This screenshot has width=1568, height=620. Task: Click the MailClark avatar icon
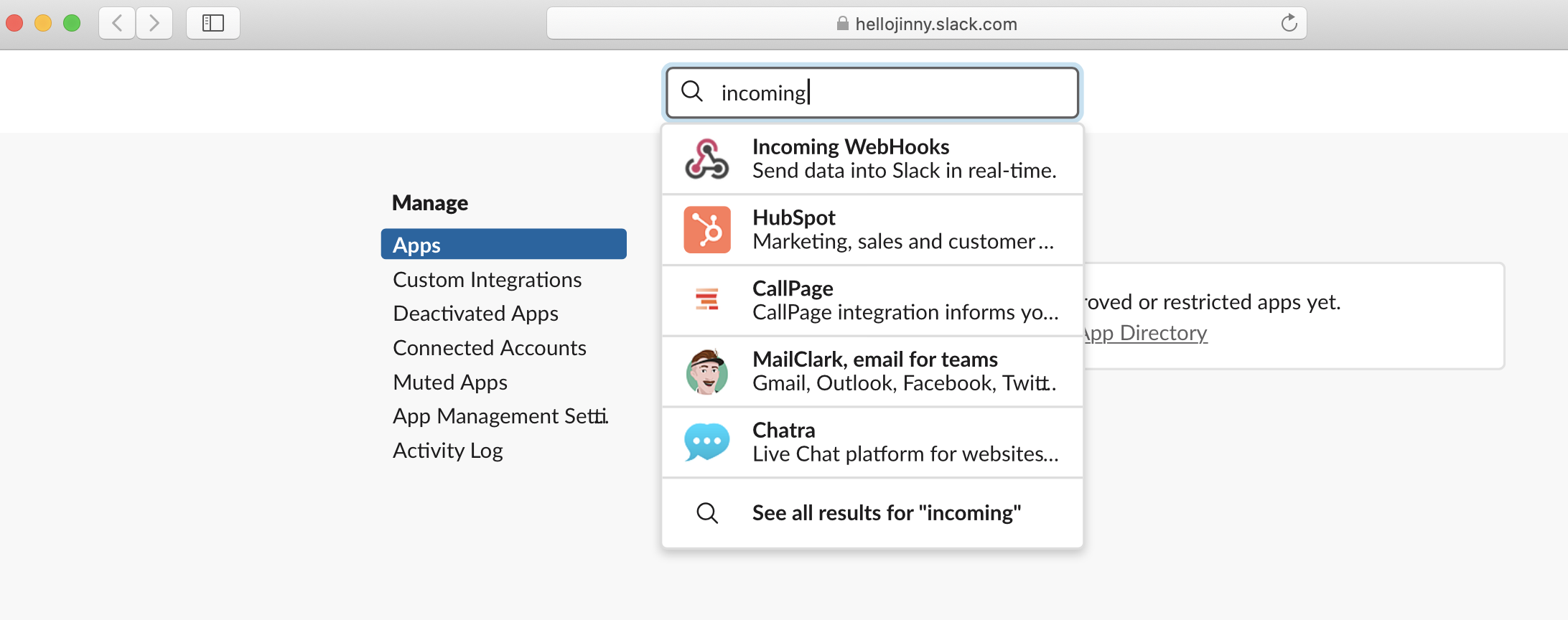click(707, 372)
